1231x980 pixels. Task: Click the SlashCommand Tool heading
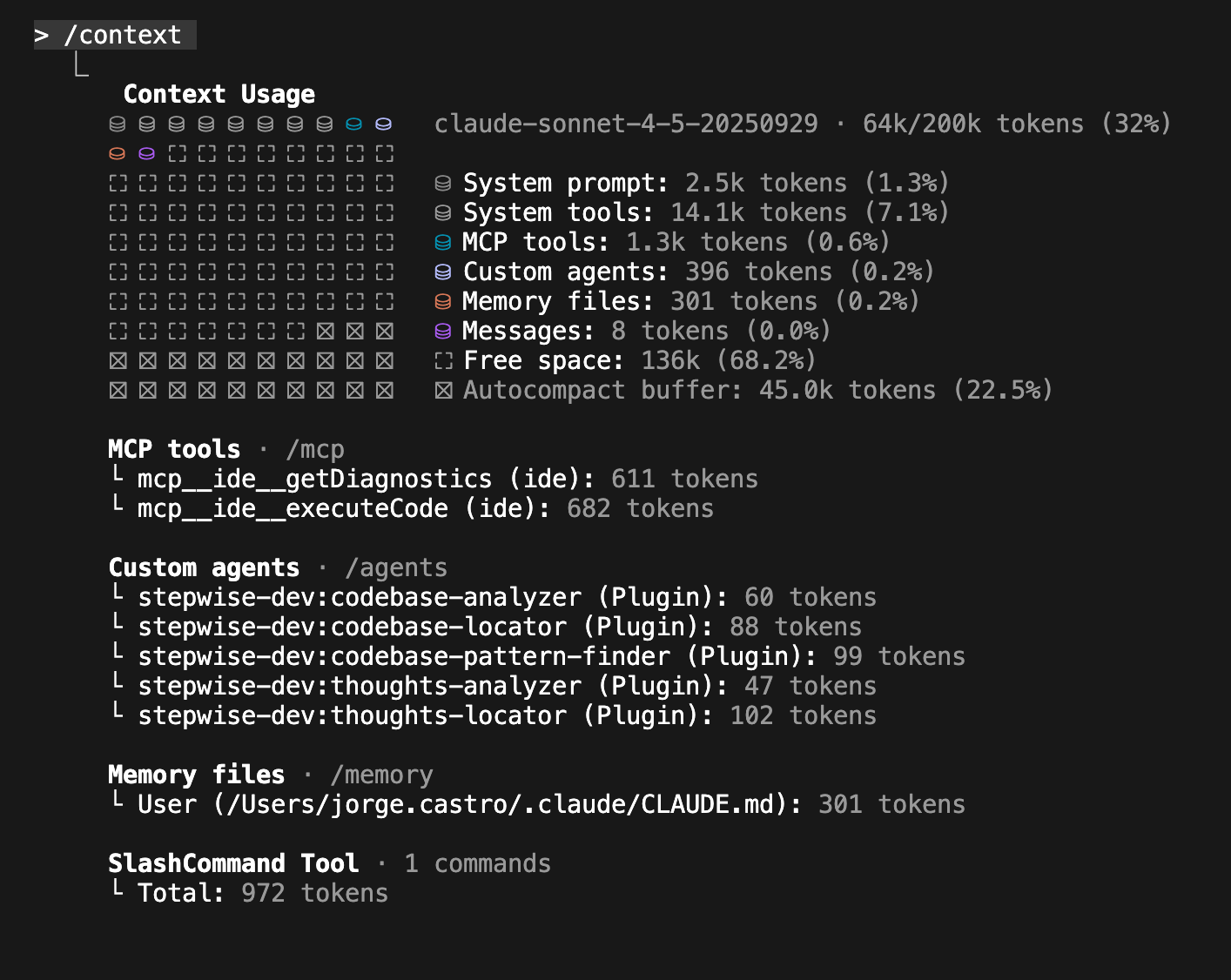[233, 864]
